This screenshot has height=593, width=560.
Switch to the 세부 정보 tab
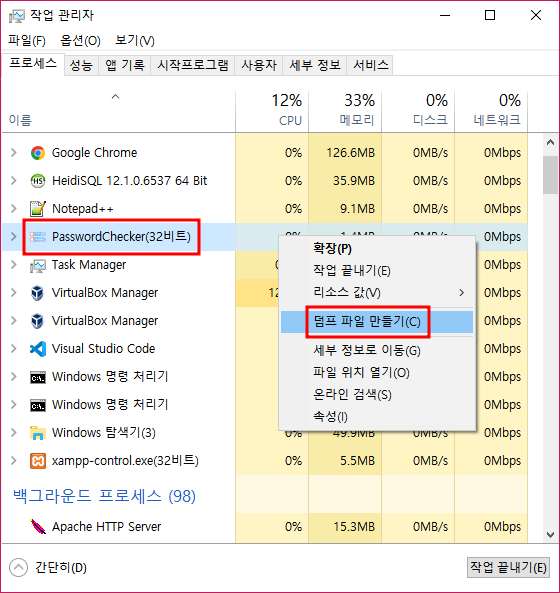coord(315,66)
